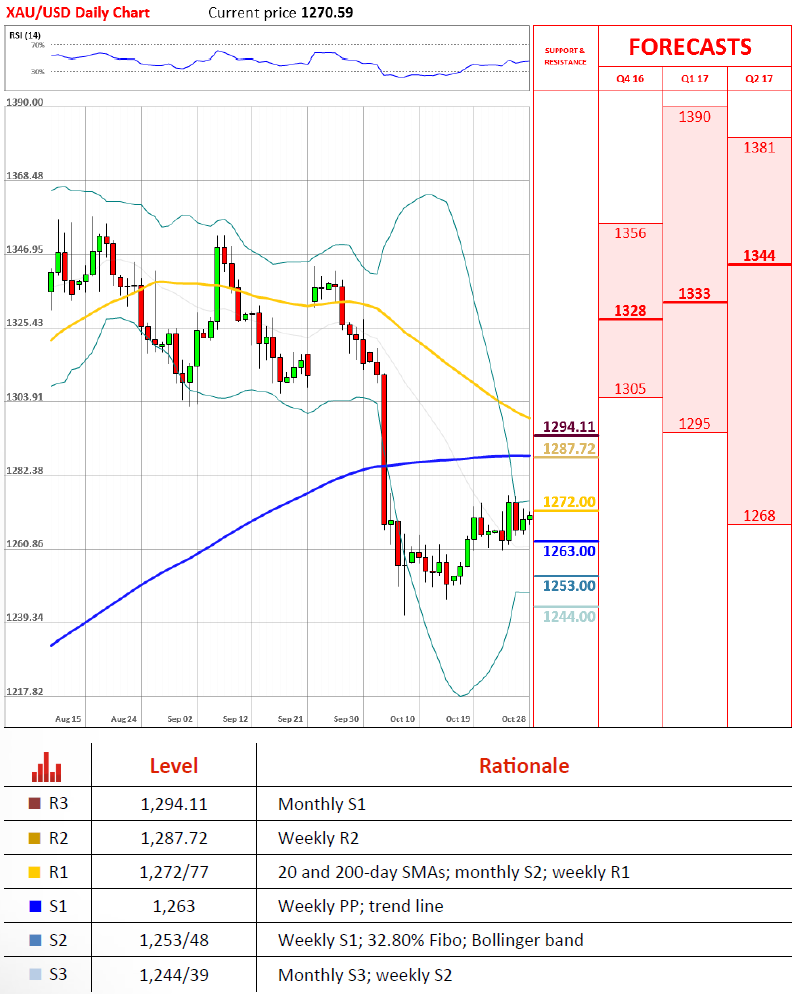This screenshot has width=800, height=994.
Task: Click the 1303.91 price axis label
Action: pyautogui.click(x=25, y=397)
